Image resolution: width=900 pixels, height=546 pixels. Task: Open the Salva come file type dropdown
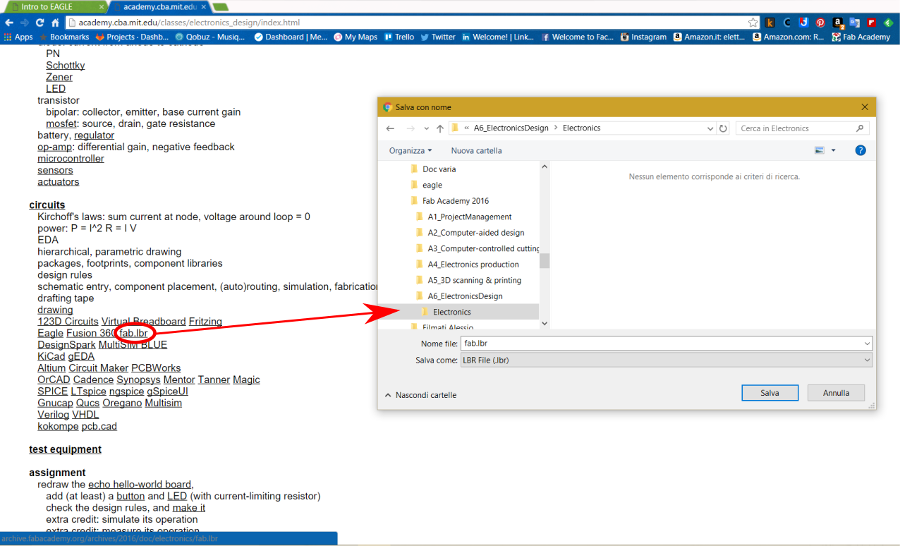coord(867,360)
